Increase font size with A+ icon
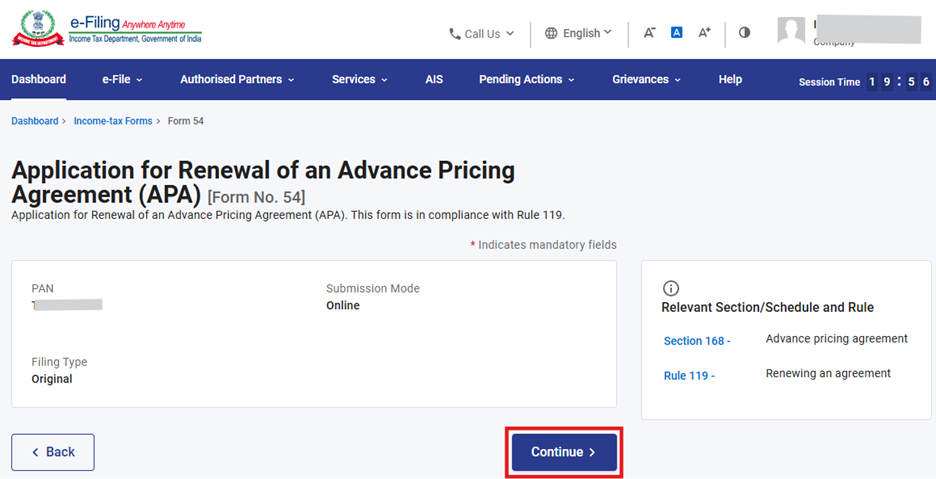This screenshot has height=479, width=936. click(x=704, y=33)
